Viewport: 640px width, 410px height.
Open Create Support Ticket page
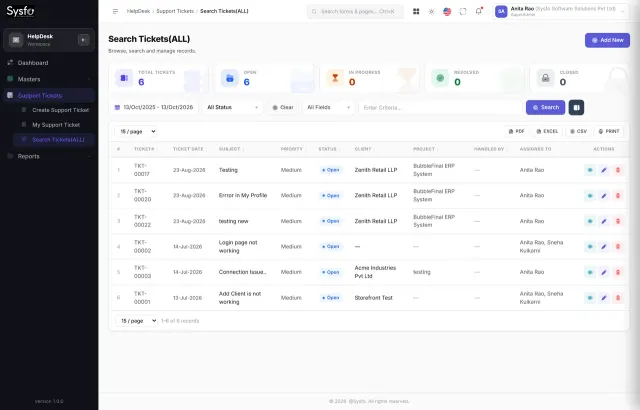(56, 110)
